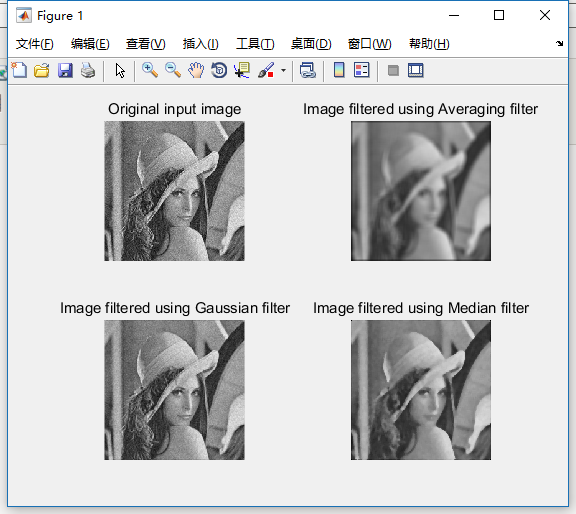Insert a legend using the toolbar icon

click(x=361, y=70)
